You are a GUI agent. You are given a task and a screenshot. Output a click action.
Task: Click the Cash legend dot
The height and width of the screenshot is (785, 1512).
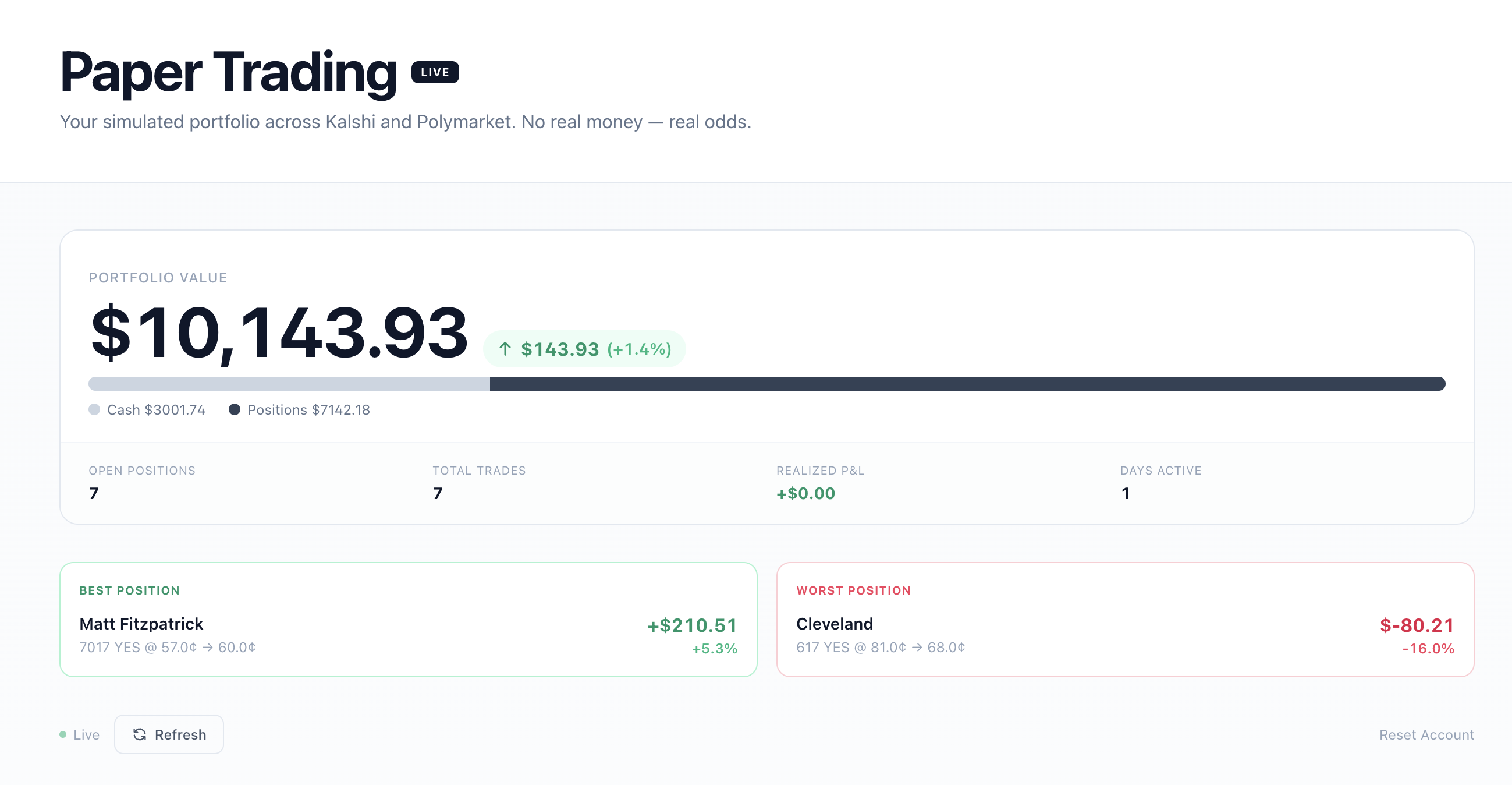coord(94,410)
